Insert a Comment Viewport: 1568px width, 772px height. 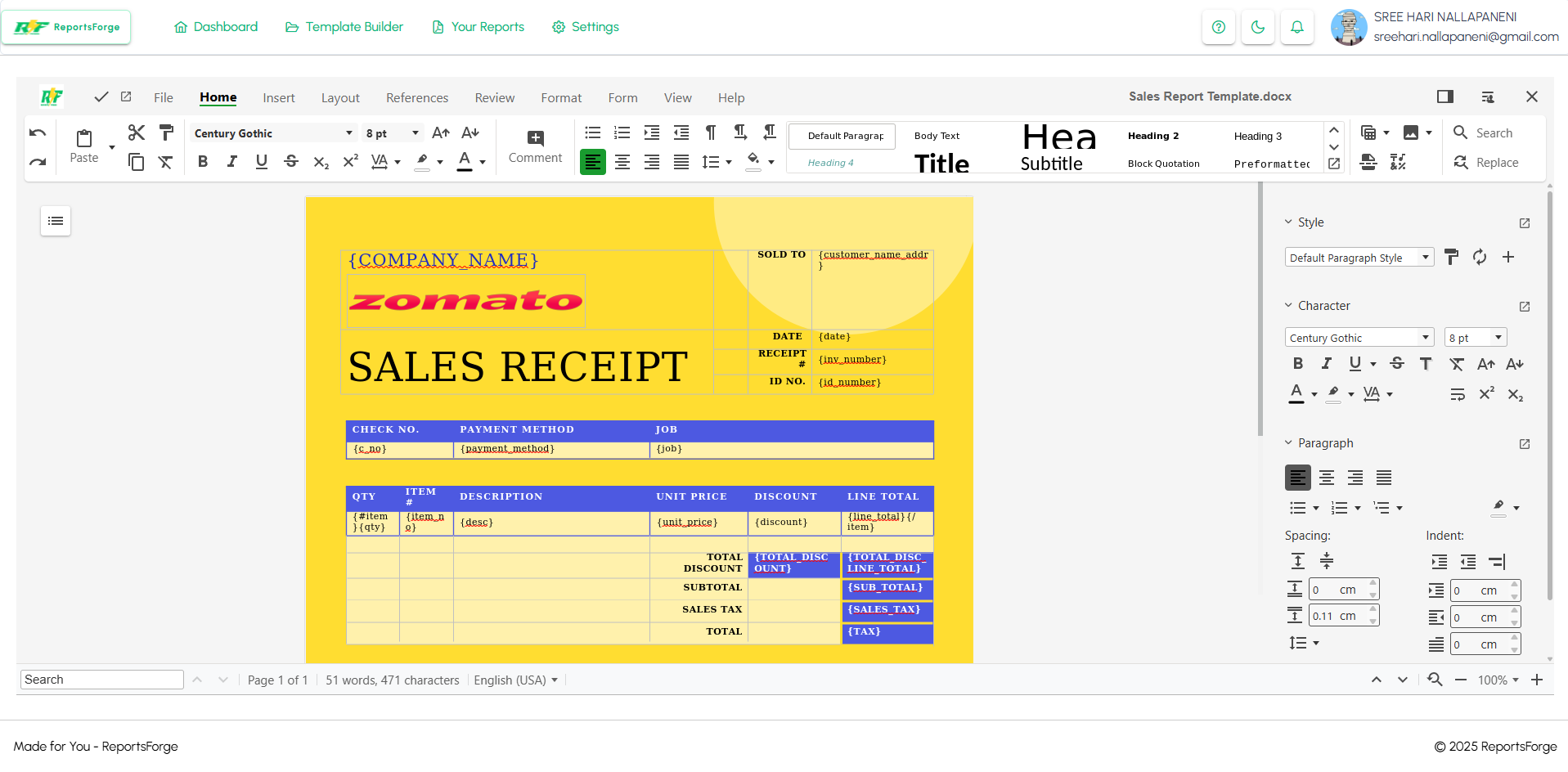535,147
